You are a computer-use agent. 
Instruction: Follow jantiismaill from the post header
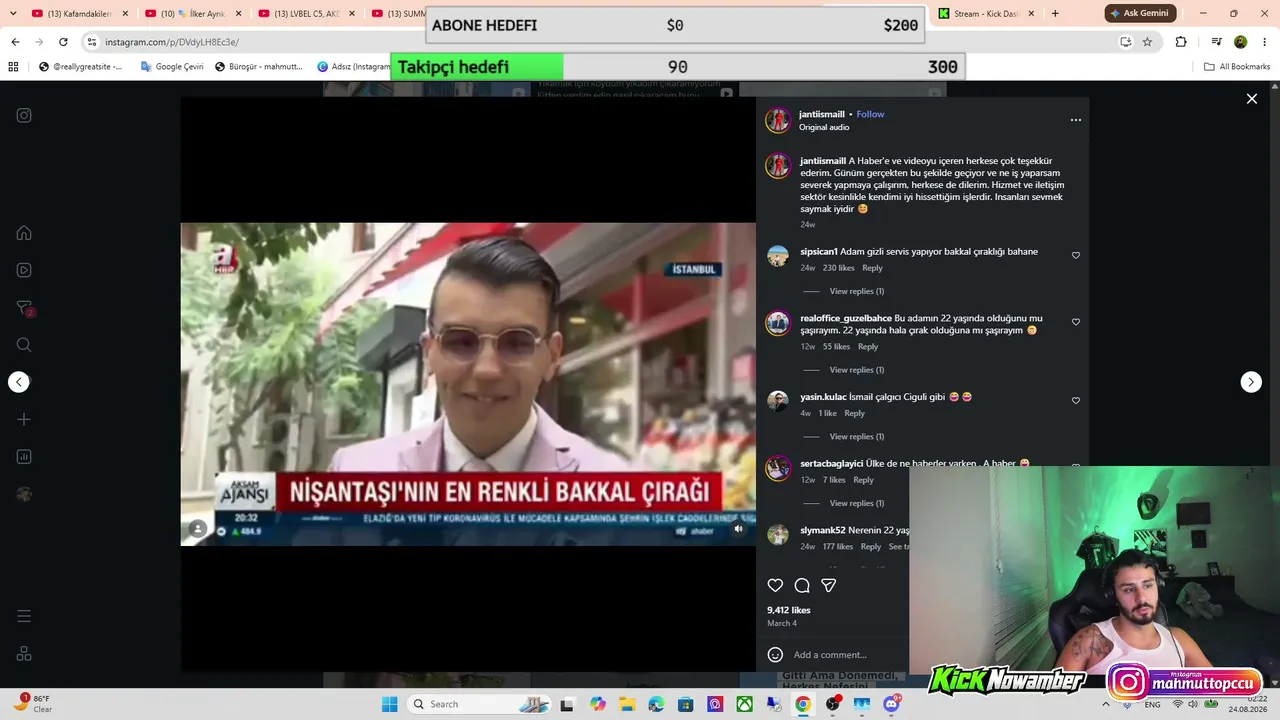coord(870,114)
